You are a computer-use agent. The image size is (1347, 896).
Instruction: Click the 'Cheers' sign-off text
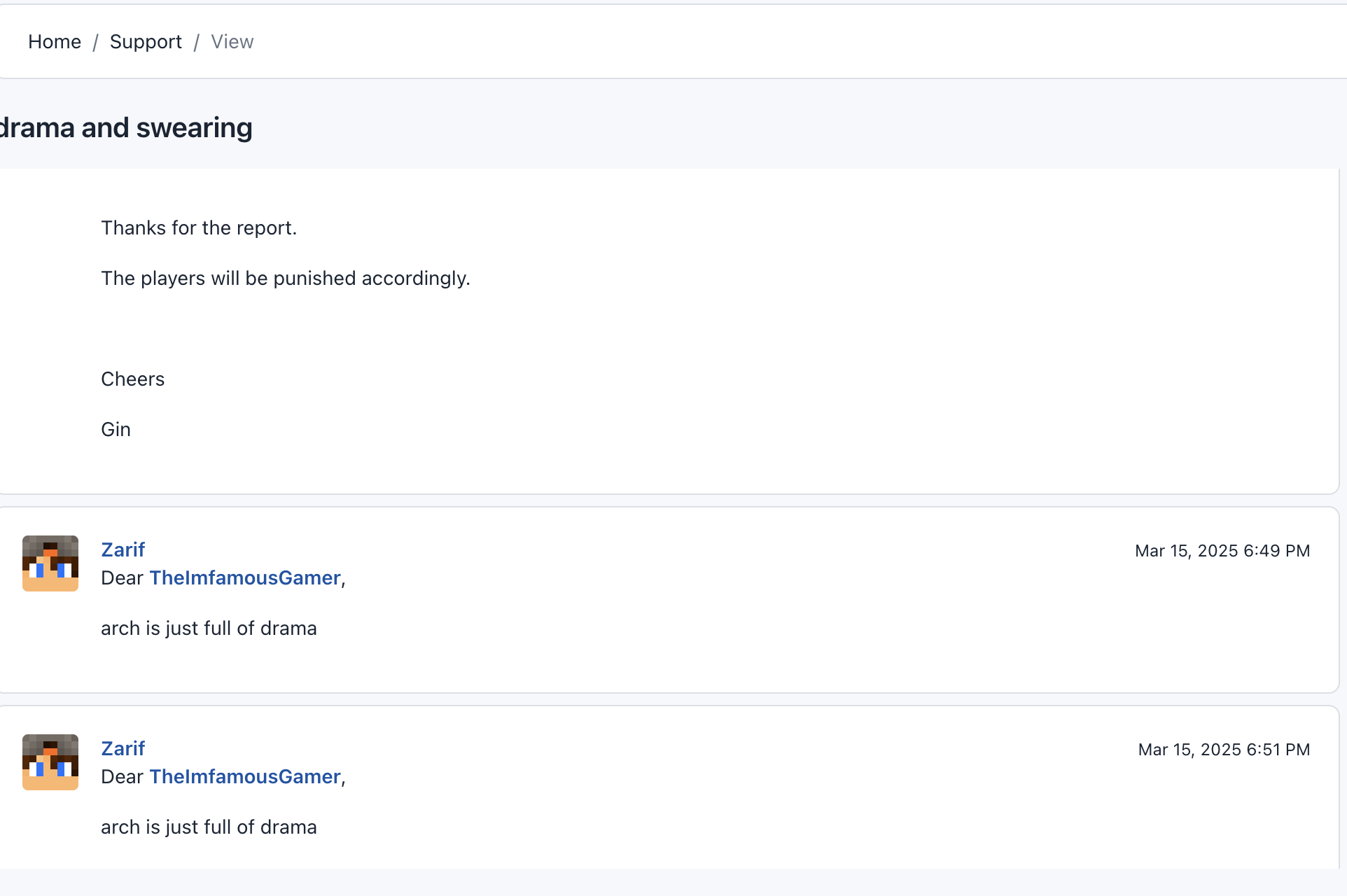[133, 379]
